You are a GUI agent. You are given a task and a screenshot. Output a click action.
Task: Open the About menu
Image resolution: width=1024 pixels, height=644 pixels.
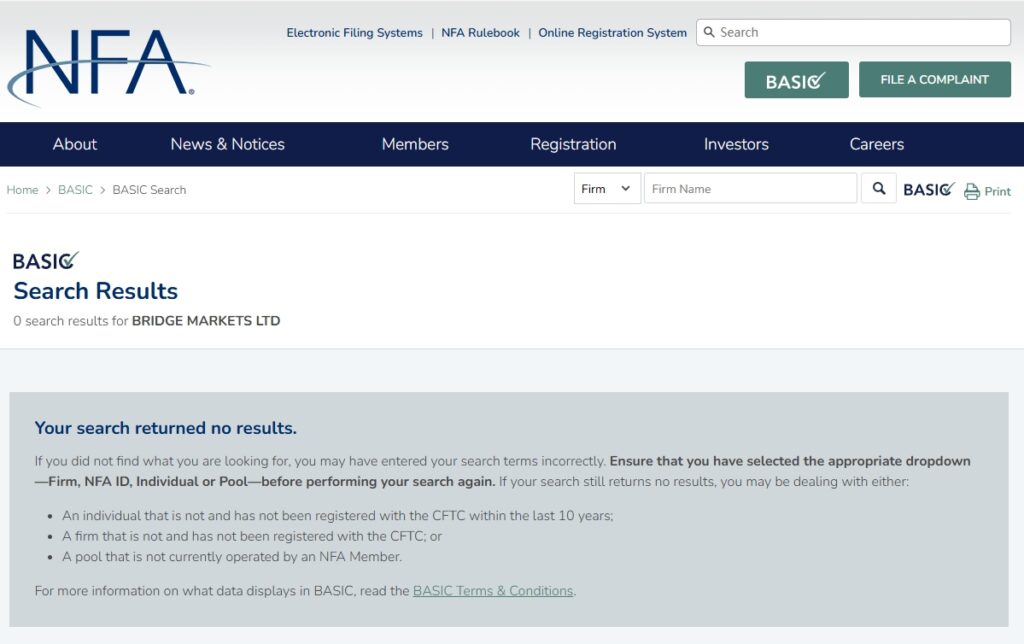coord(75,144)
